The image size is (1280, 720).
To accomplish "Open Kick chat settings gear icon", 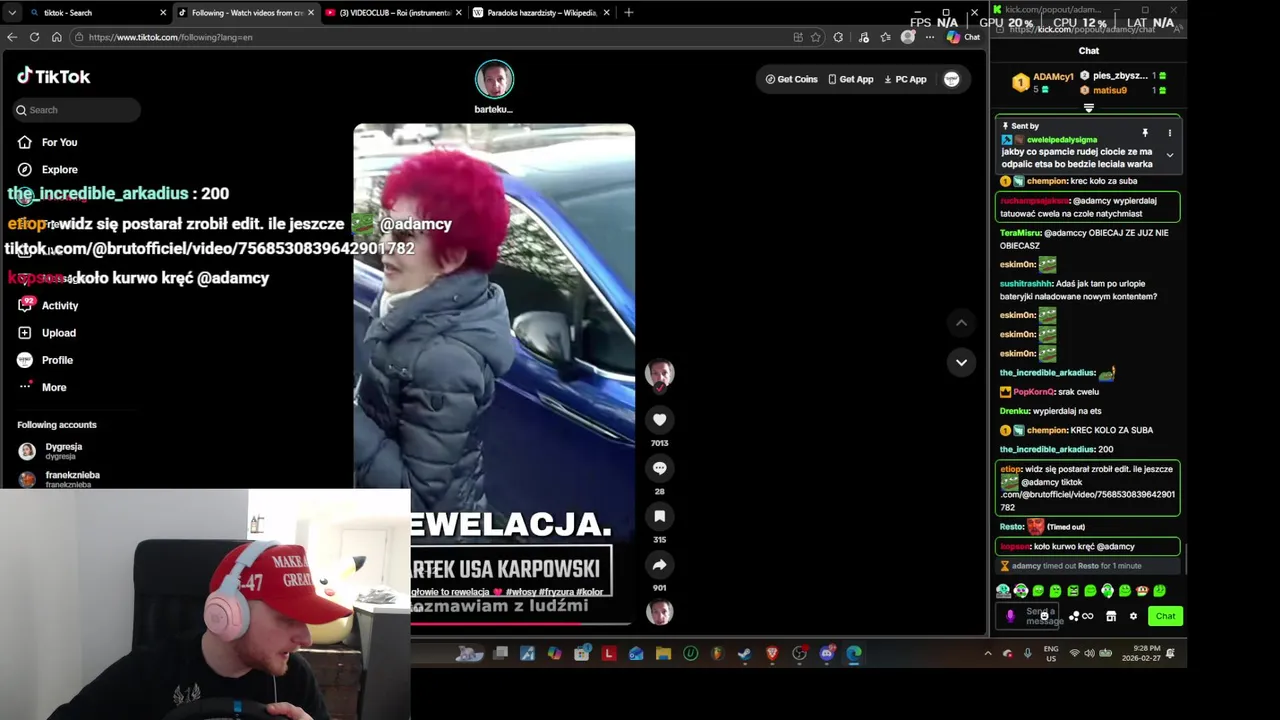I will (x=1133, y=616).
